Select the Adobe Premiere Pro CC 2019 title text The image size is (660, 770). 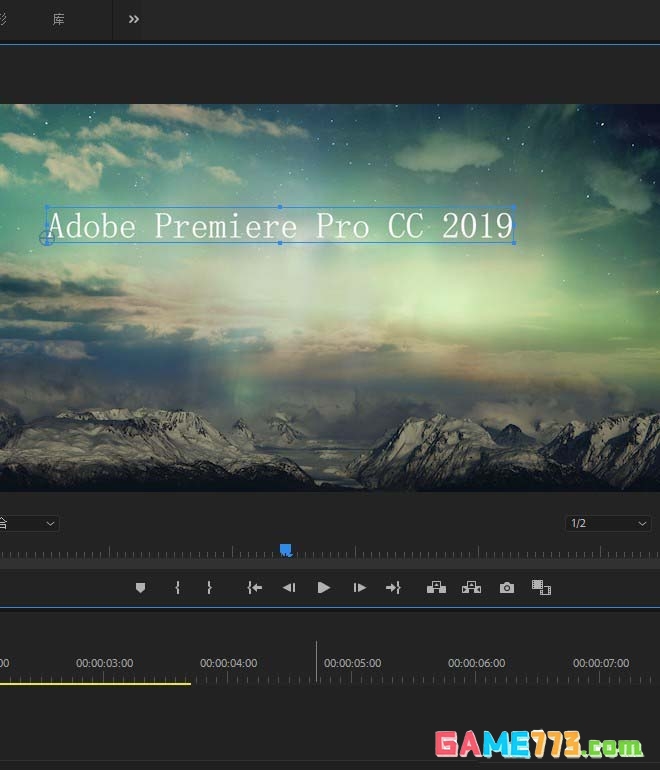(x=280, y=226)
